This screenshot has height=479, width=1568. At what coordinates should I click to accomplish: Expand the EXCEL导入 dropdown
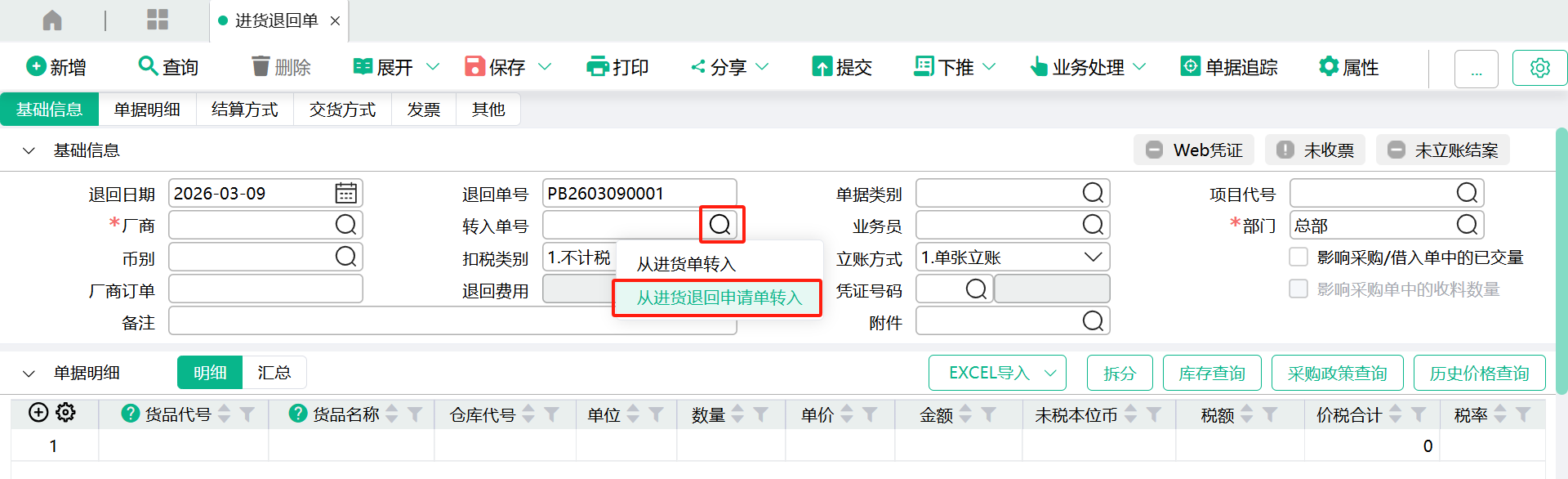click(x=1050, y=374)
